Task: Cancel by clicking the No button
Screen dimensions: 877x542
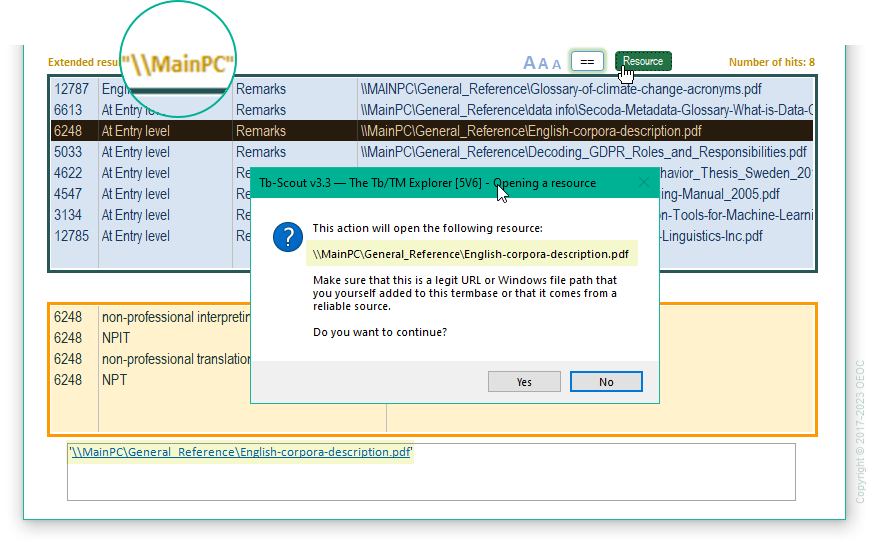Action: click(x=605, y=382)
